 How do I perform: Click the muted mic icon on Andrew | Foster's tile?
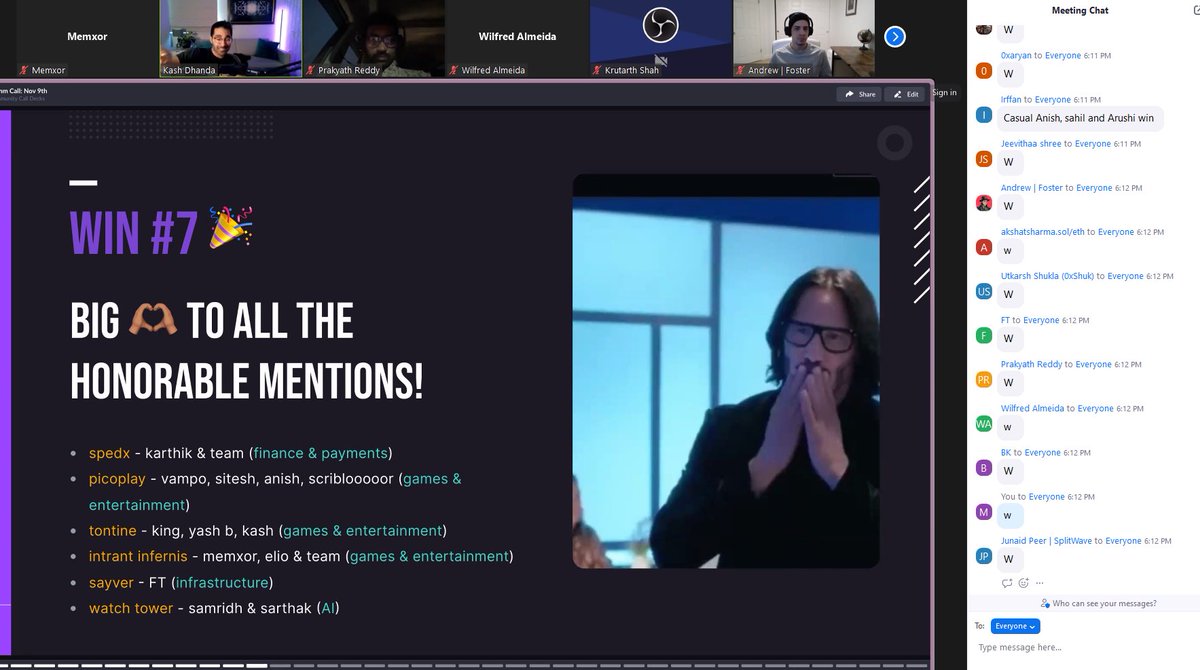[741, 71]
